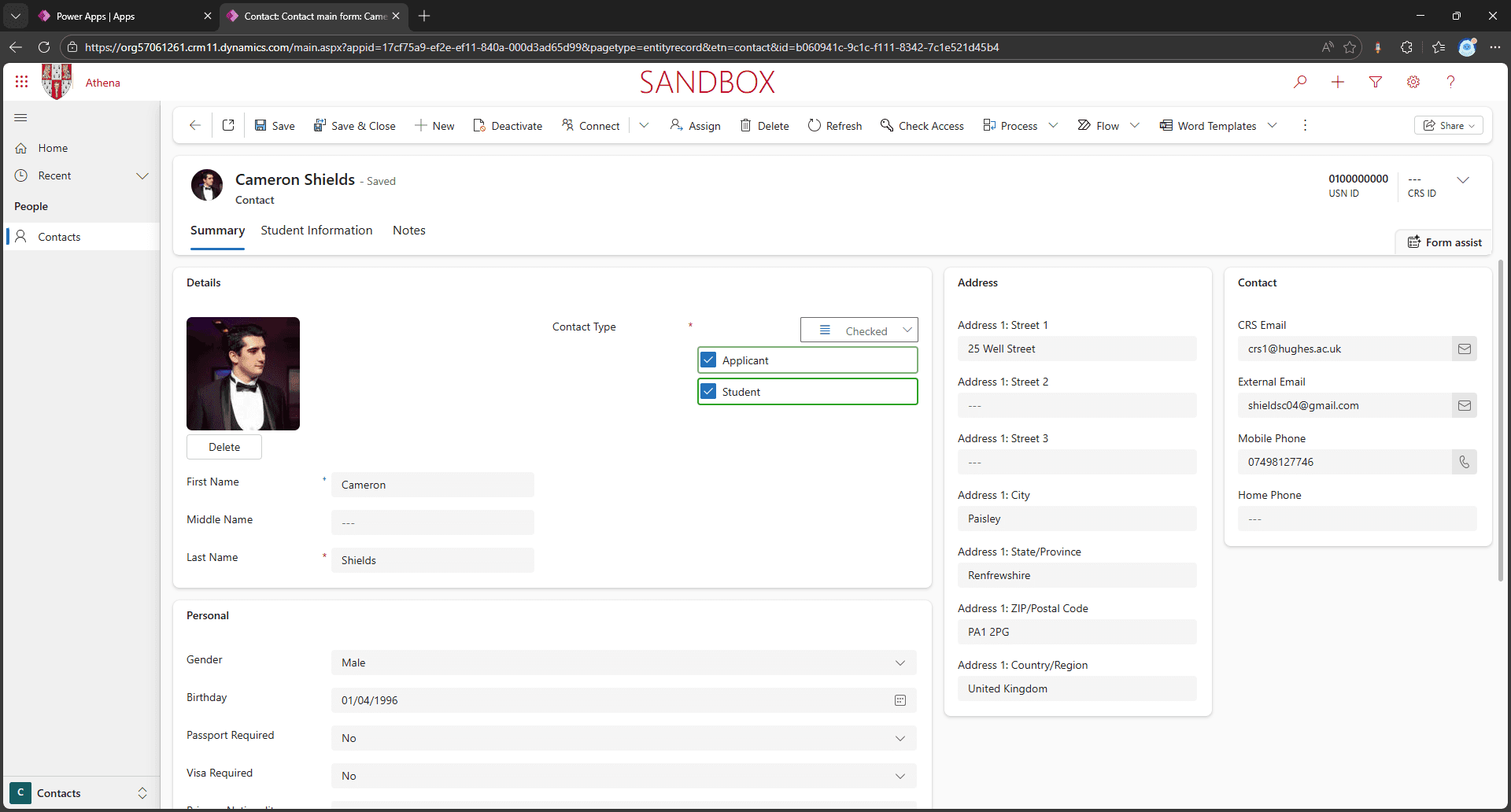Click the Refresh command
This screenshot has width=1511, height=812.
point(835,126)
